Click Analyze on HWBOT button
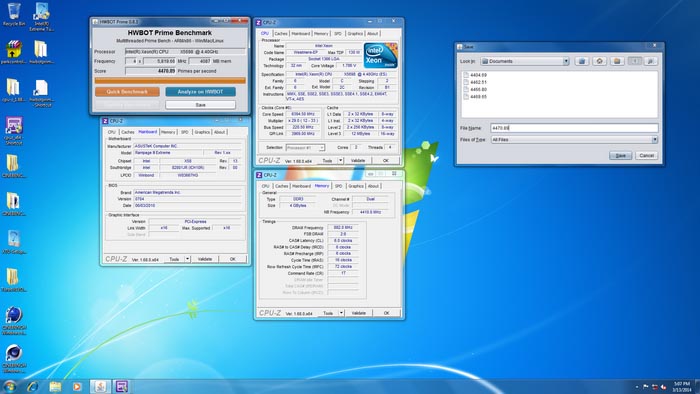Viewport: 700px width, 394px height. point(200,91)
